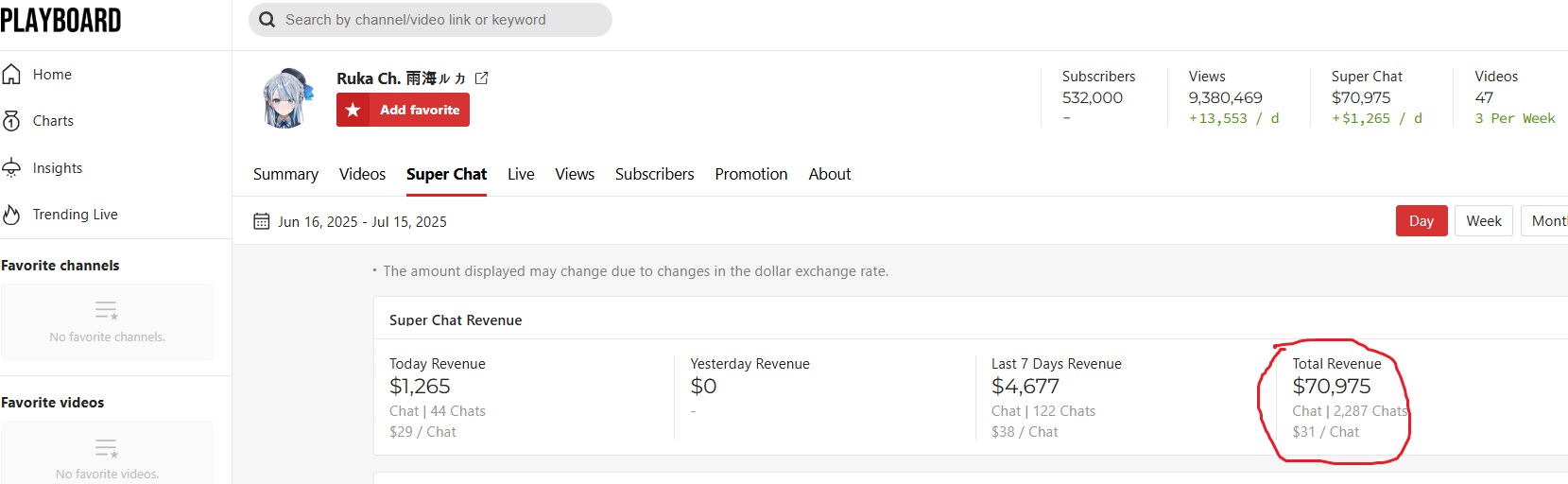Click the Home house icon
This screenshot has width=1568, height=484.
tap(11, 75)
